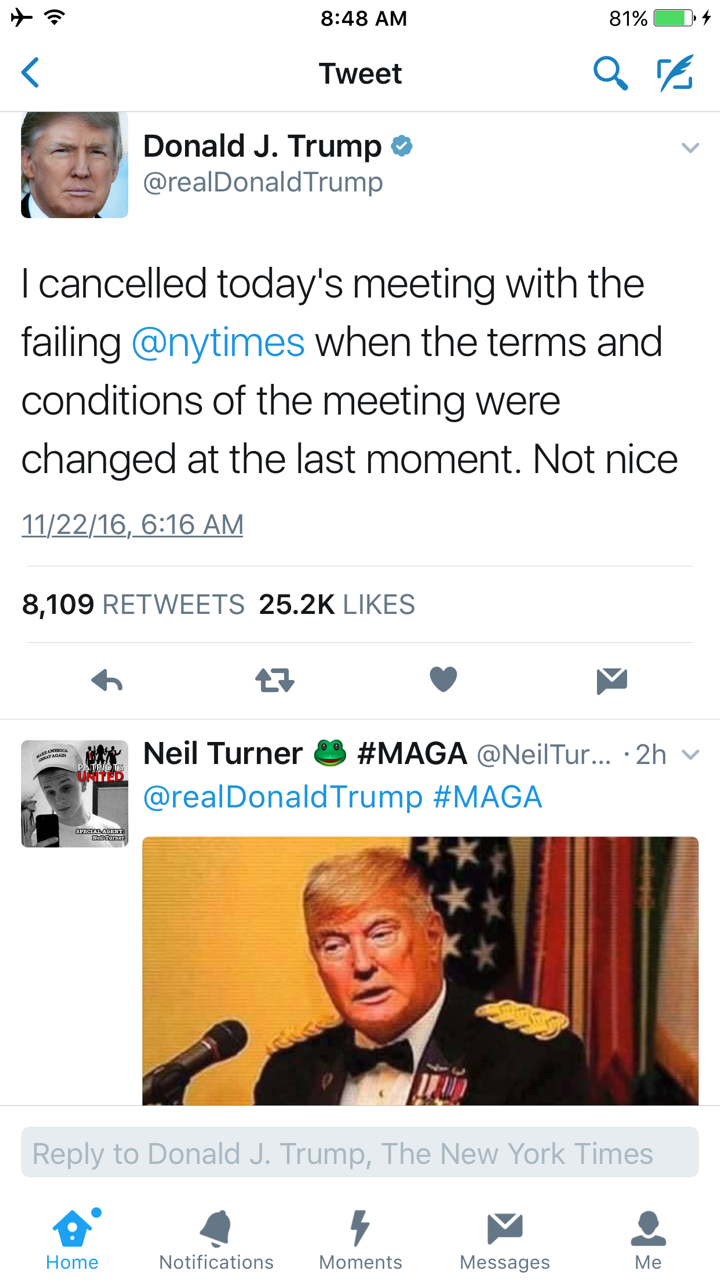The width and height of the screenshot is (720, 1280).
Task: Open the Messages tab
Action: coord(504,1240)
